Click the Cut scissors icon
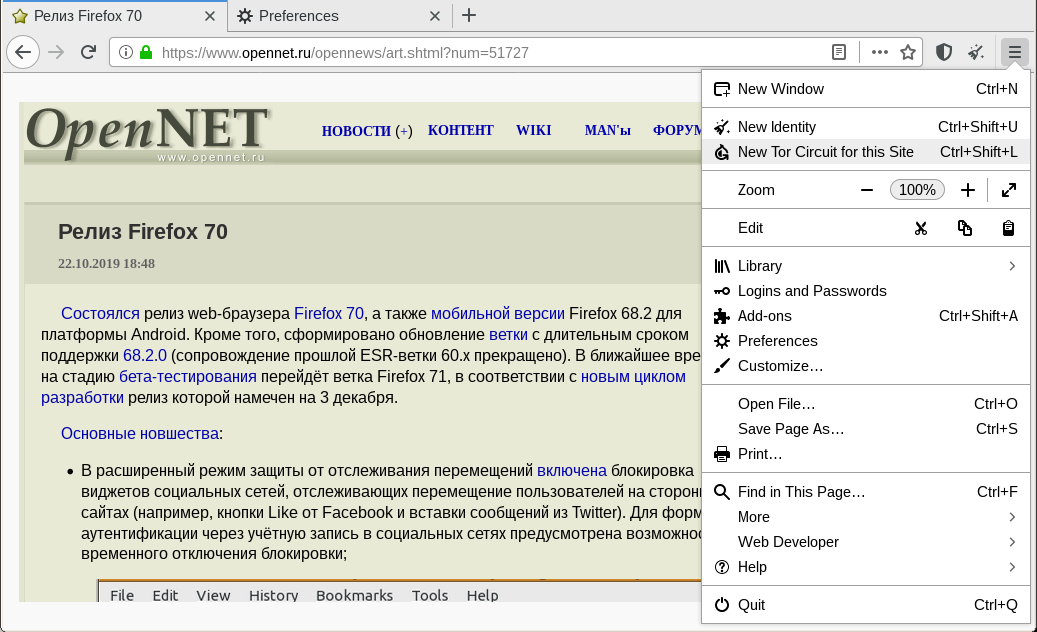Image resolution: width=1037 pixels, height=632 pixels. coord(921,228)
